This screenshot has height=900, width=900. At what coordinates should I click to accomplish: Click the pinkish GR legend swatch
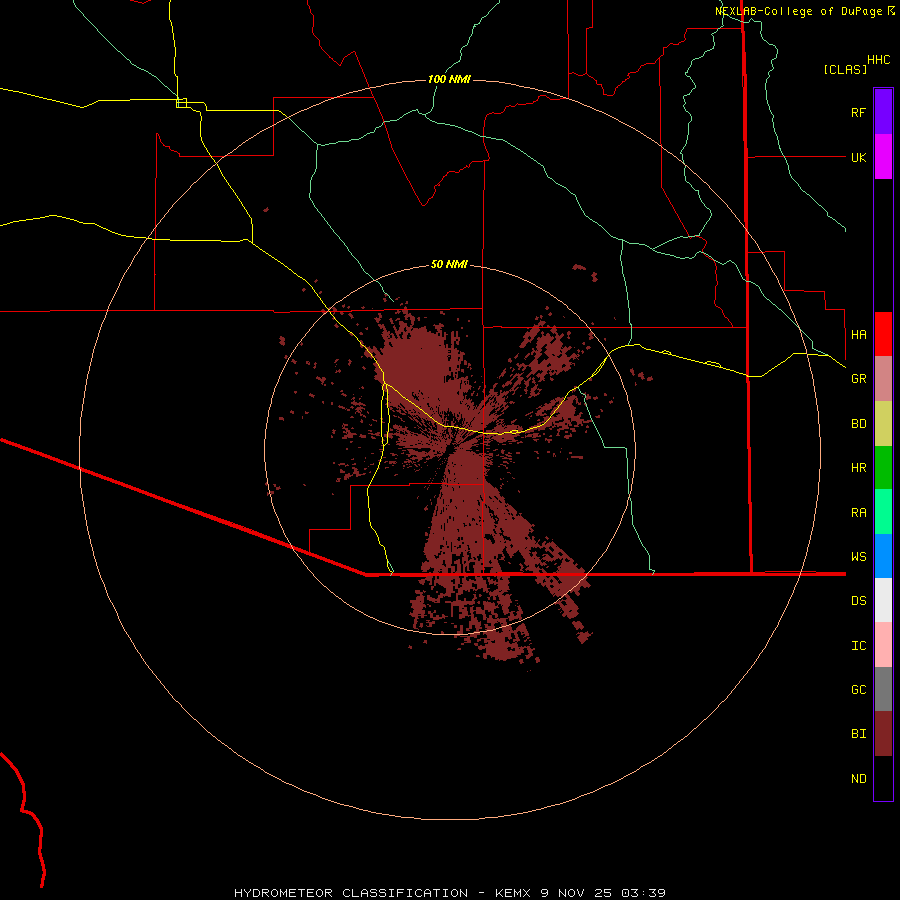point(883,379)
